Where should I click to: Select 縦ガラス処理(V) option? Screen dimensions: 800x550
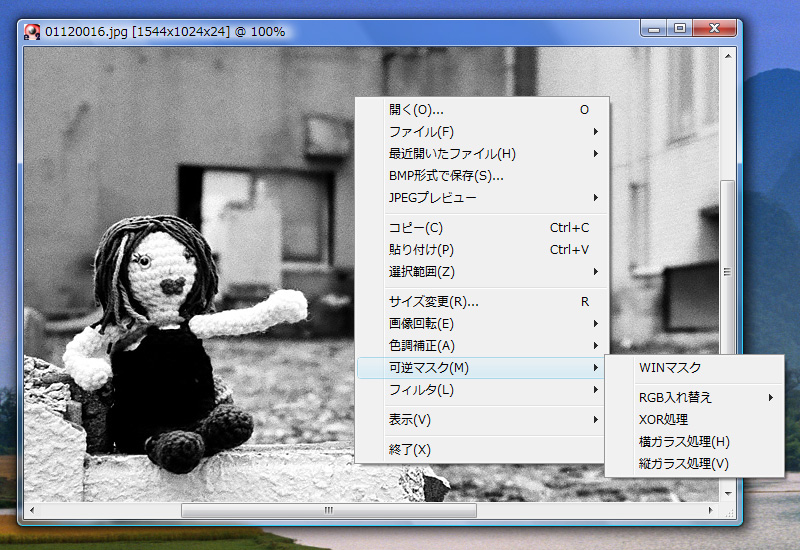point(694,463)
